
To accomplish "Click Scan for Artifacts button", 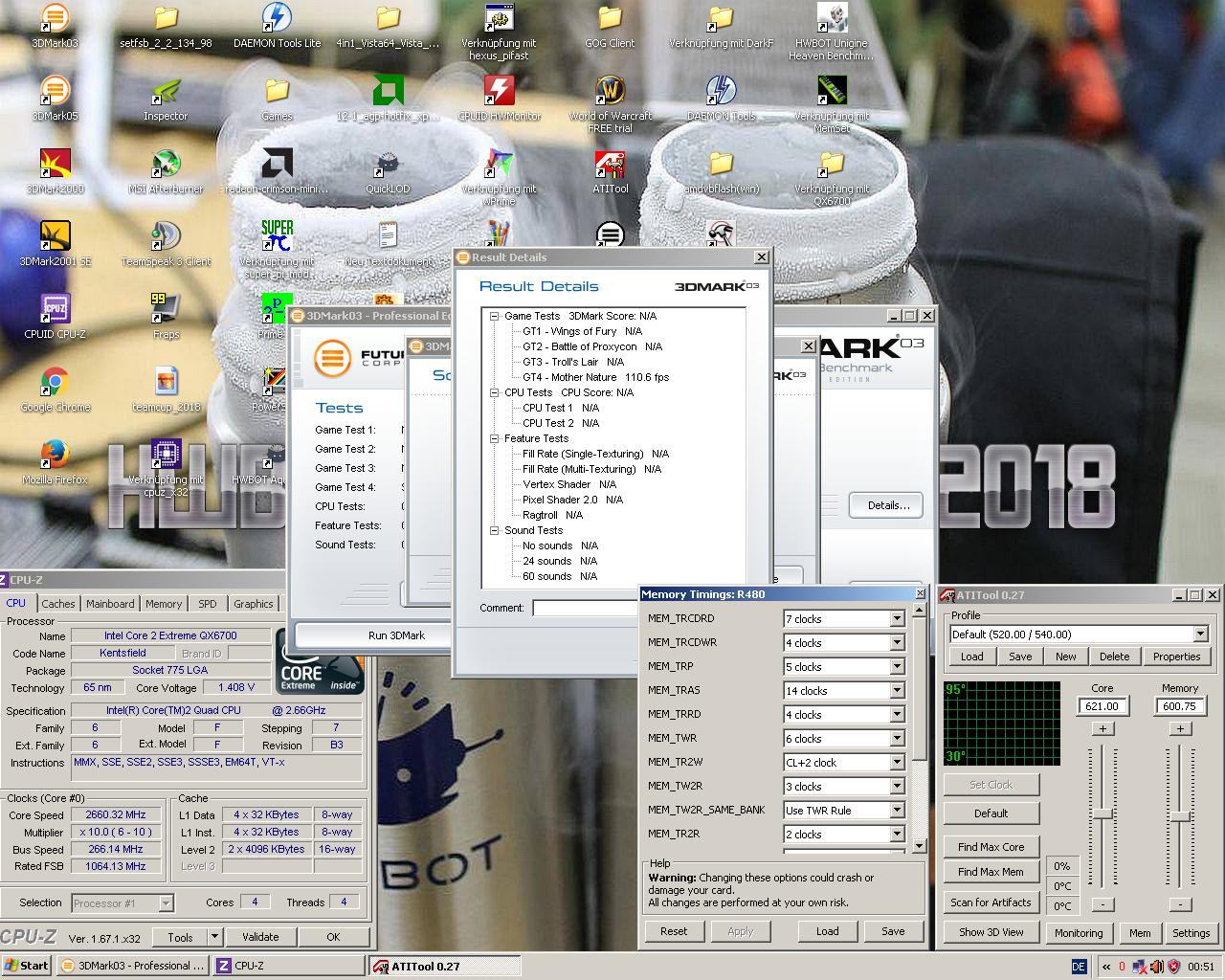I will click(x=991, y=902).
